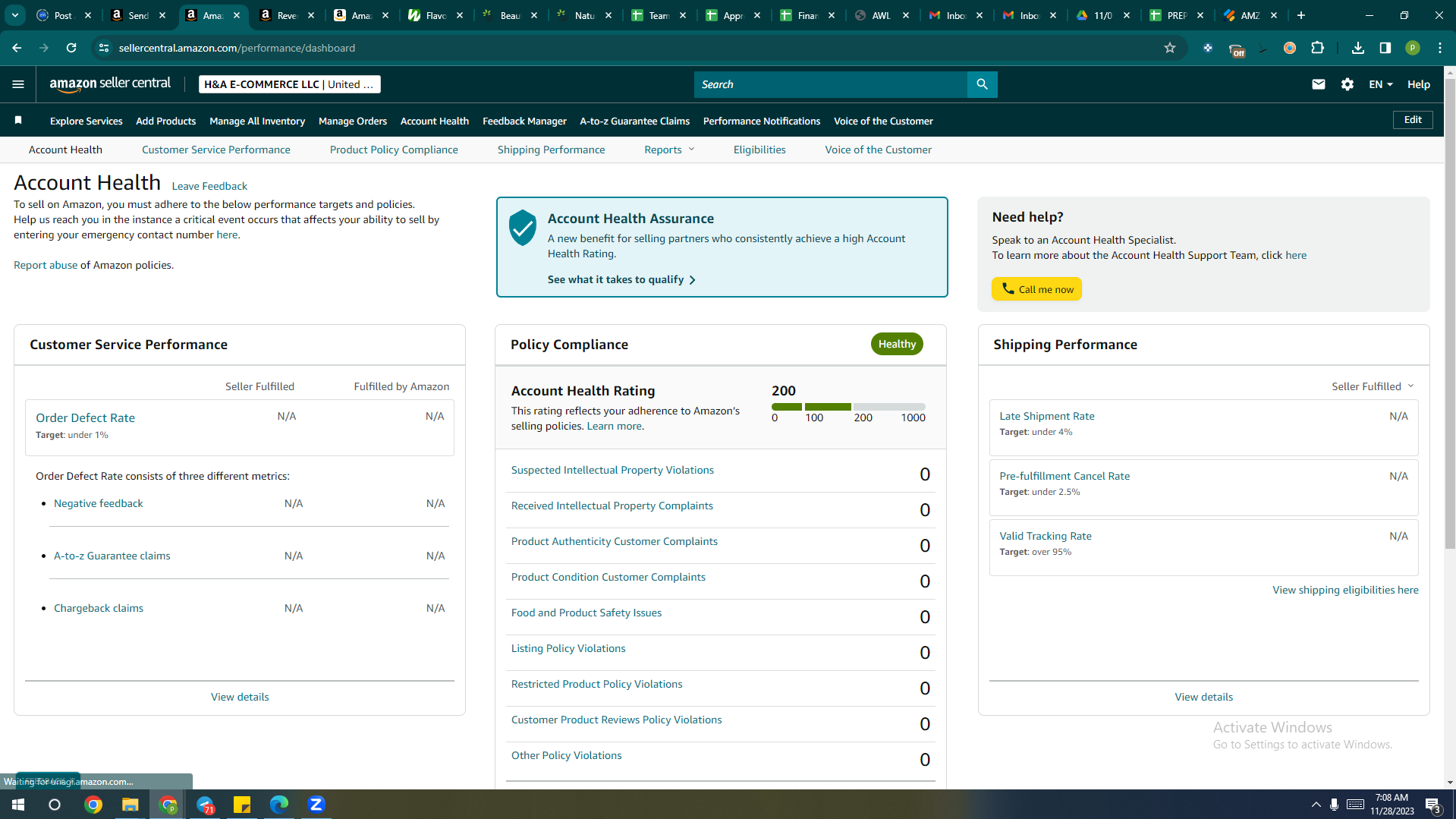Viewport: 1456px width, 819px height.
Task: Open Manage Orders menu
Action: coord(353,121)
